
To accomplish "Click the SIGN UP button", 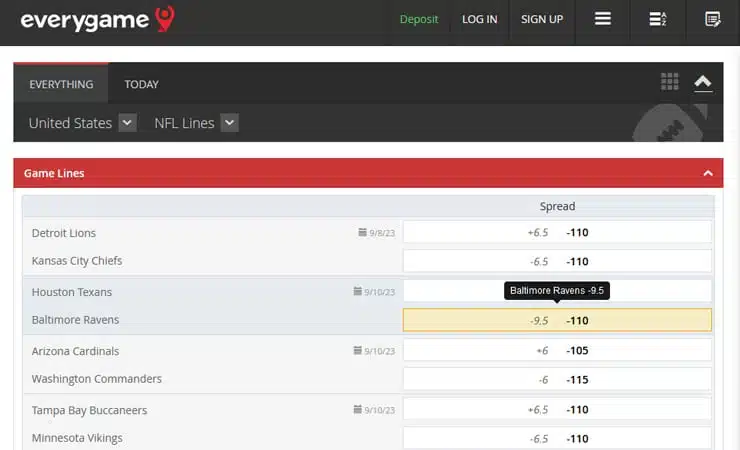I will 542,19.
